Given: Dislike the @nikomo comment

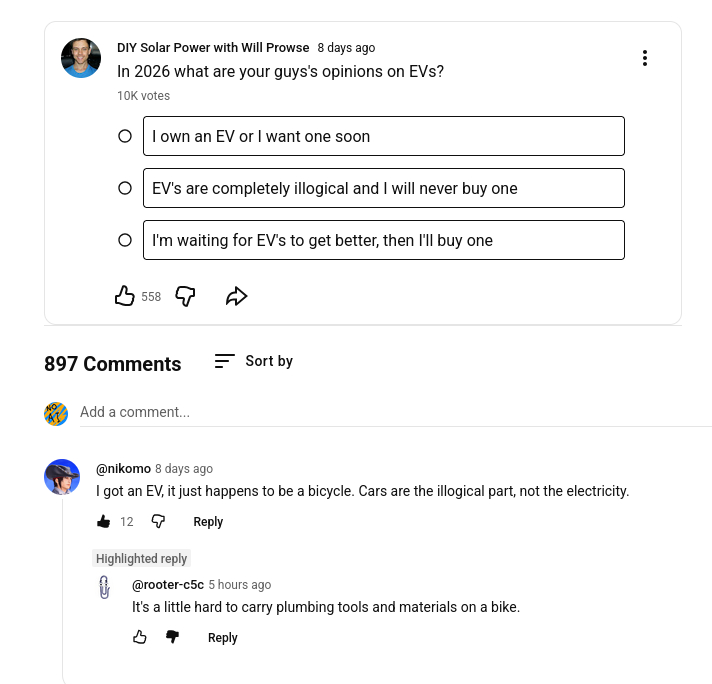Looking at the screenshot, I should (x=158, y=521).
